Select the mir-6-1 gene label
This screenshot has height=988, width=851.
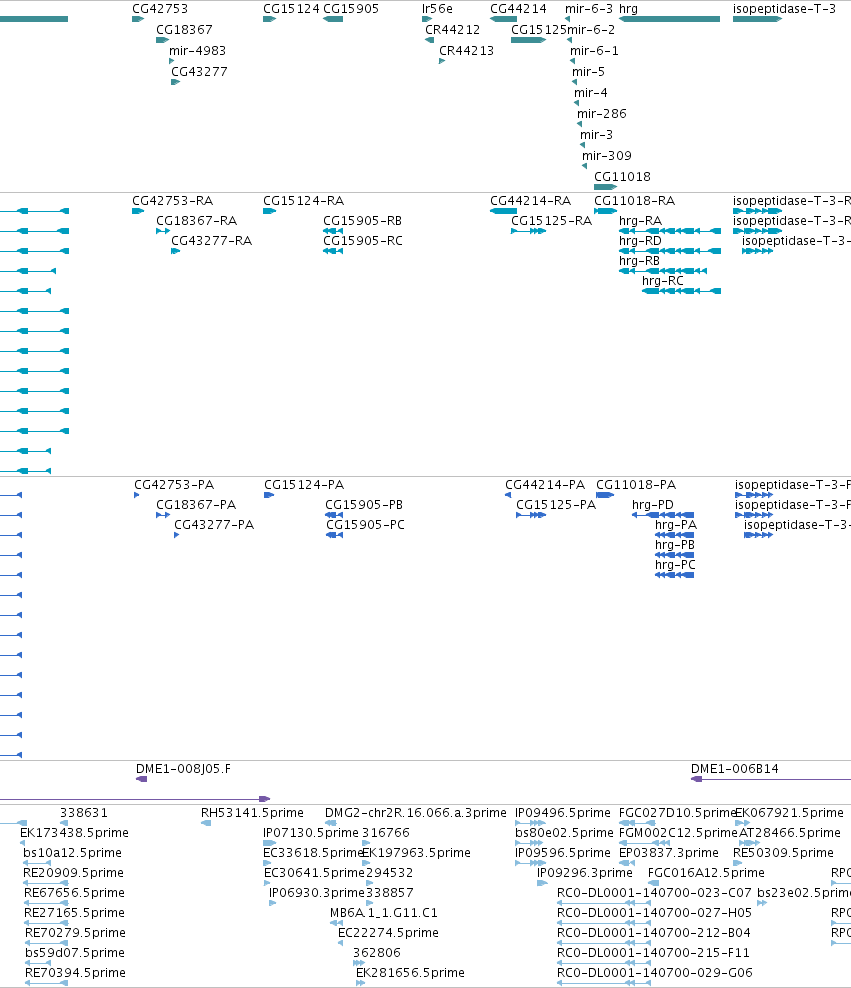point(594,50)
